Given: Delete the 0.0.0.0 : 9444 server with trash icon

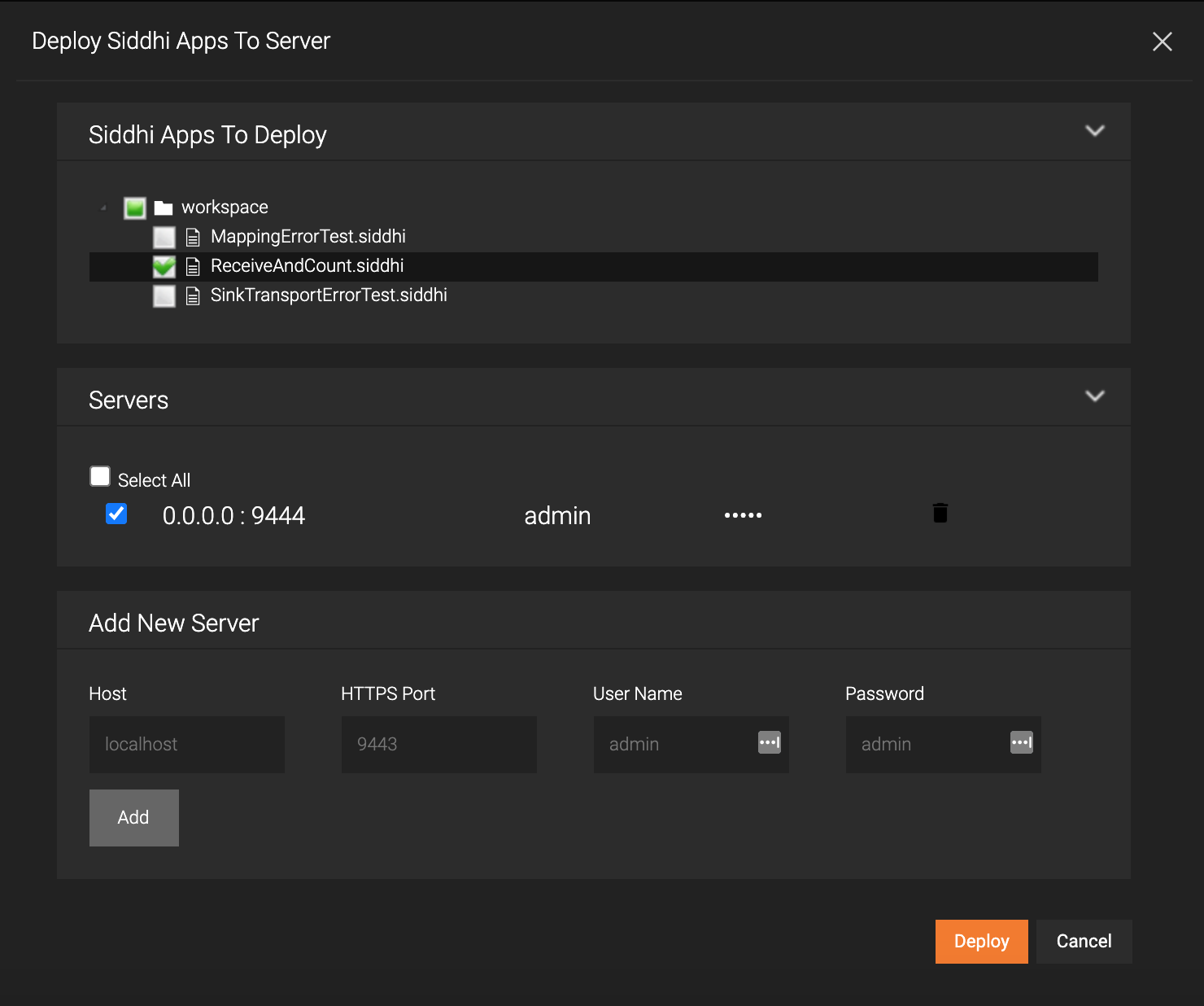Looking at the screenshot, I should click(x=940, y=513).
